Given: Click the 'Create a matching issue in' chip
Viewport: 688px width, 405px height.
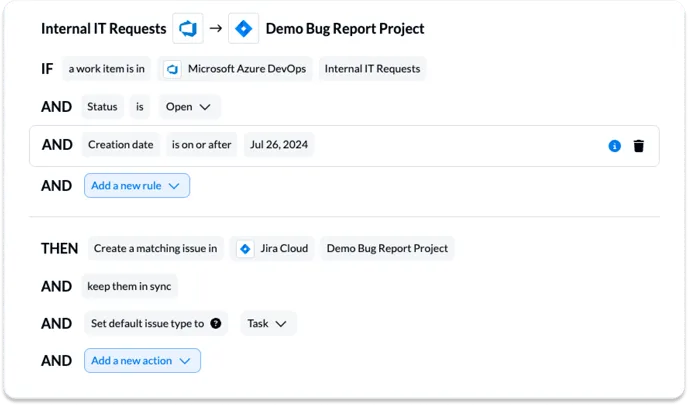Looking at the screenshot, I should tap(155, 248).
